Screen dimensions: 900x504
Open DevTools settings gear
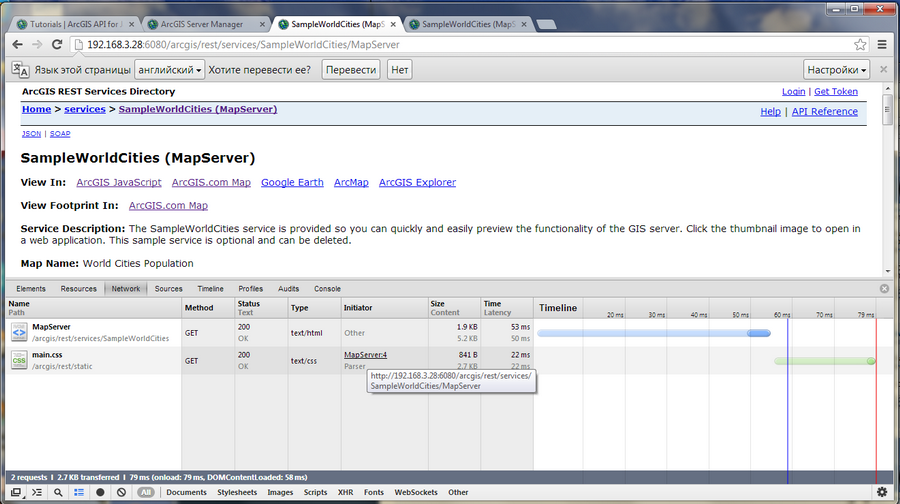click(882, 492)
